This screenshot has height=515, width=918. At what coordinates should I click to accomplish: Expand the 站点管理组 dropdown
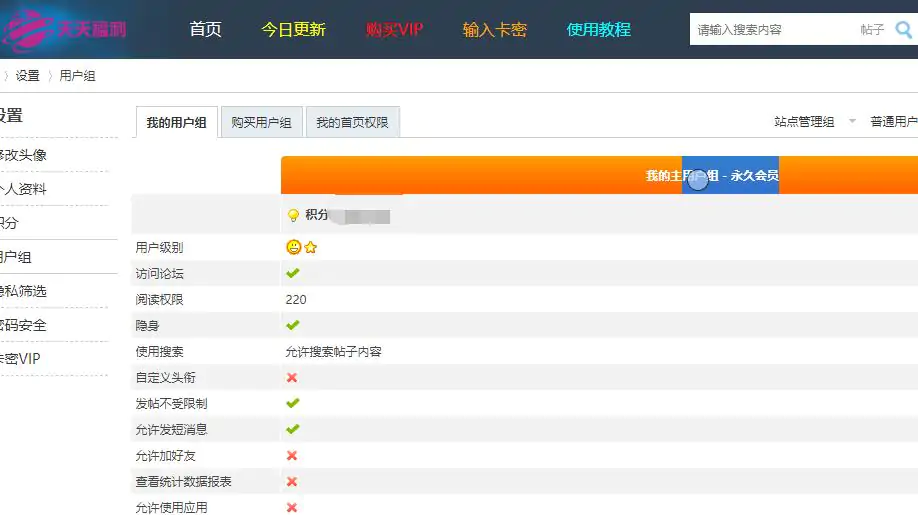[814, 122]
